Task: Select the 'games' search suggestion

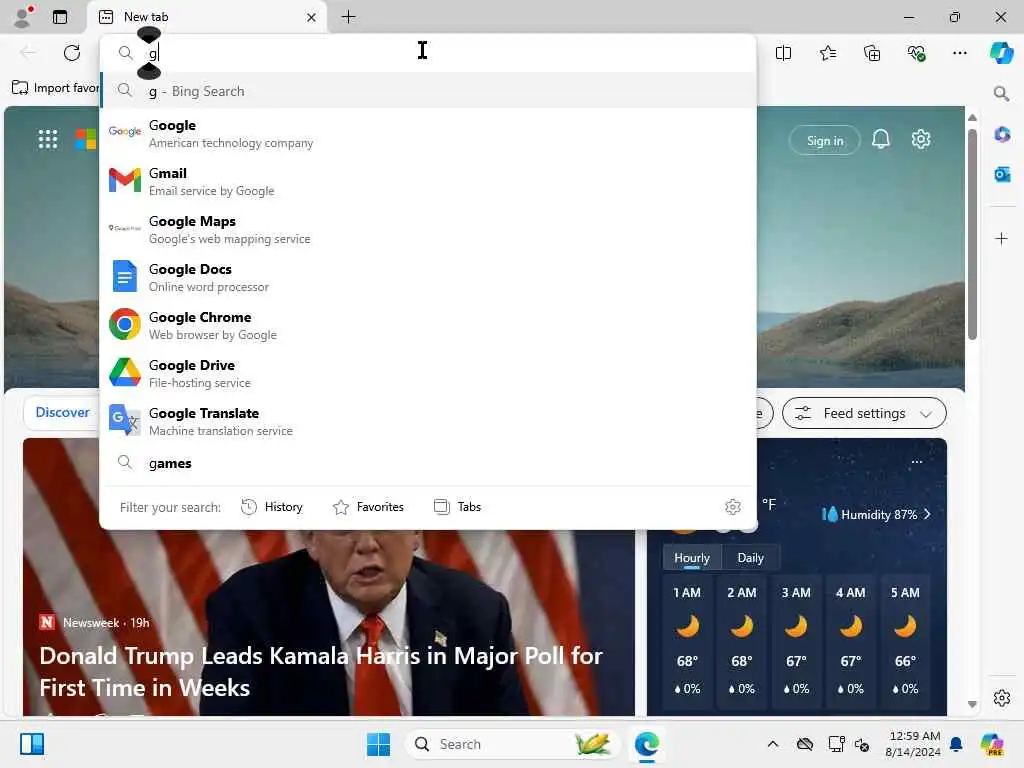Action: pyautogui.click(x=428, y=463)
